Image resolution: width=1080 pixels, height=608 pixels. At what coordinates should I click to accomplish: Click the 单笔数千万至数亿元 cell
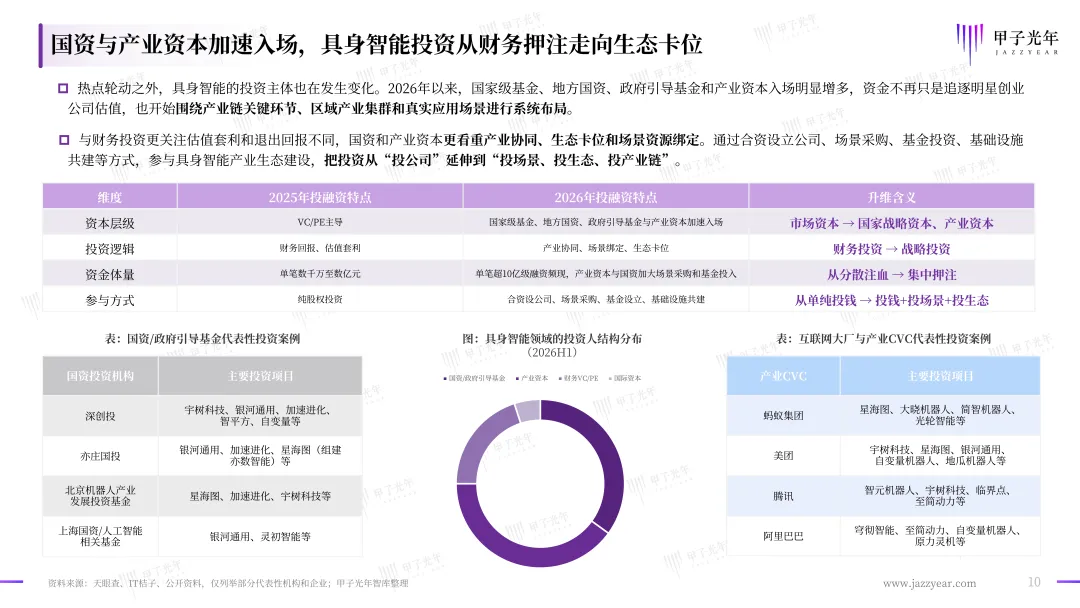point(320,274)
